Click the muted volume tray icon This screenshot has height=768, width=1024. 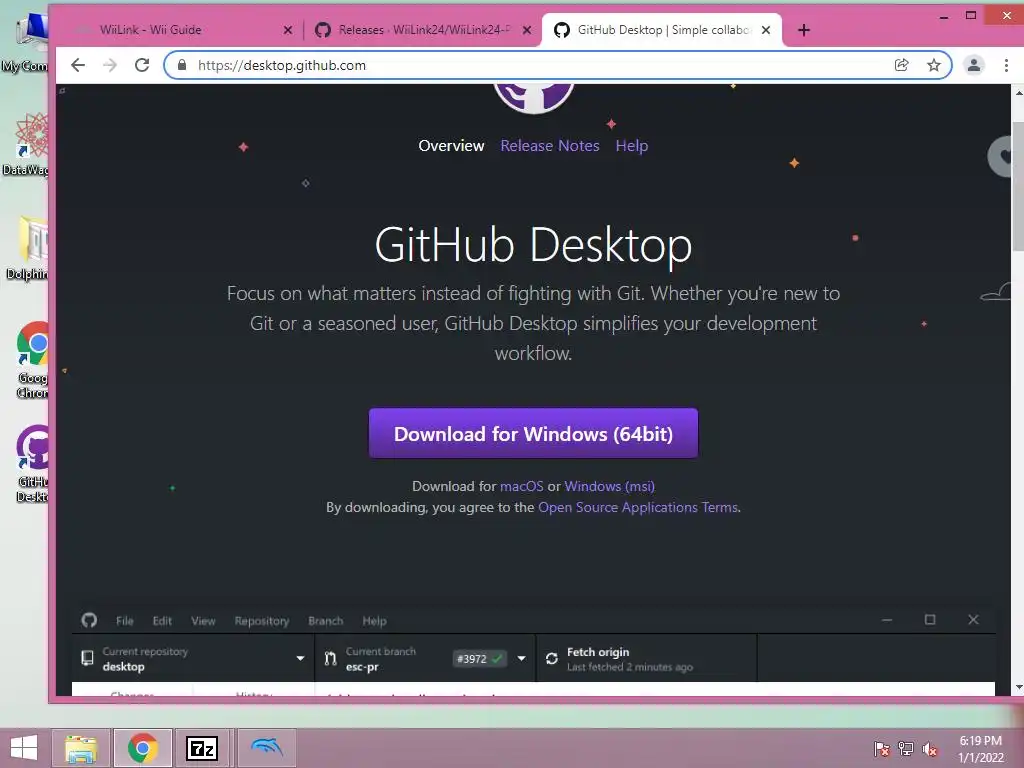click(930, 749)
